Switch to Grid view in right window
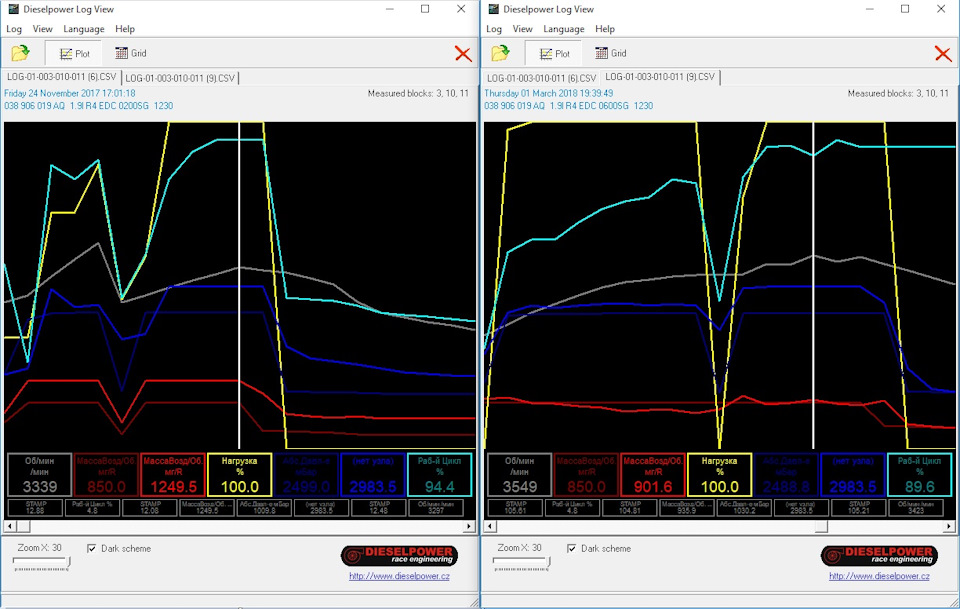The width and height of the screenshot is (960, 609). pos(611,53)
